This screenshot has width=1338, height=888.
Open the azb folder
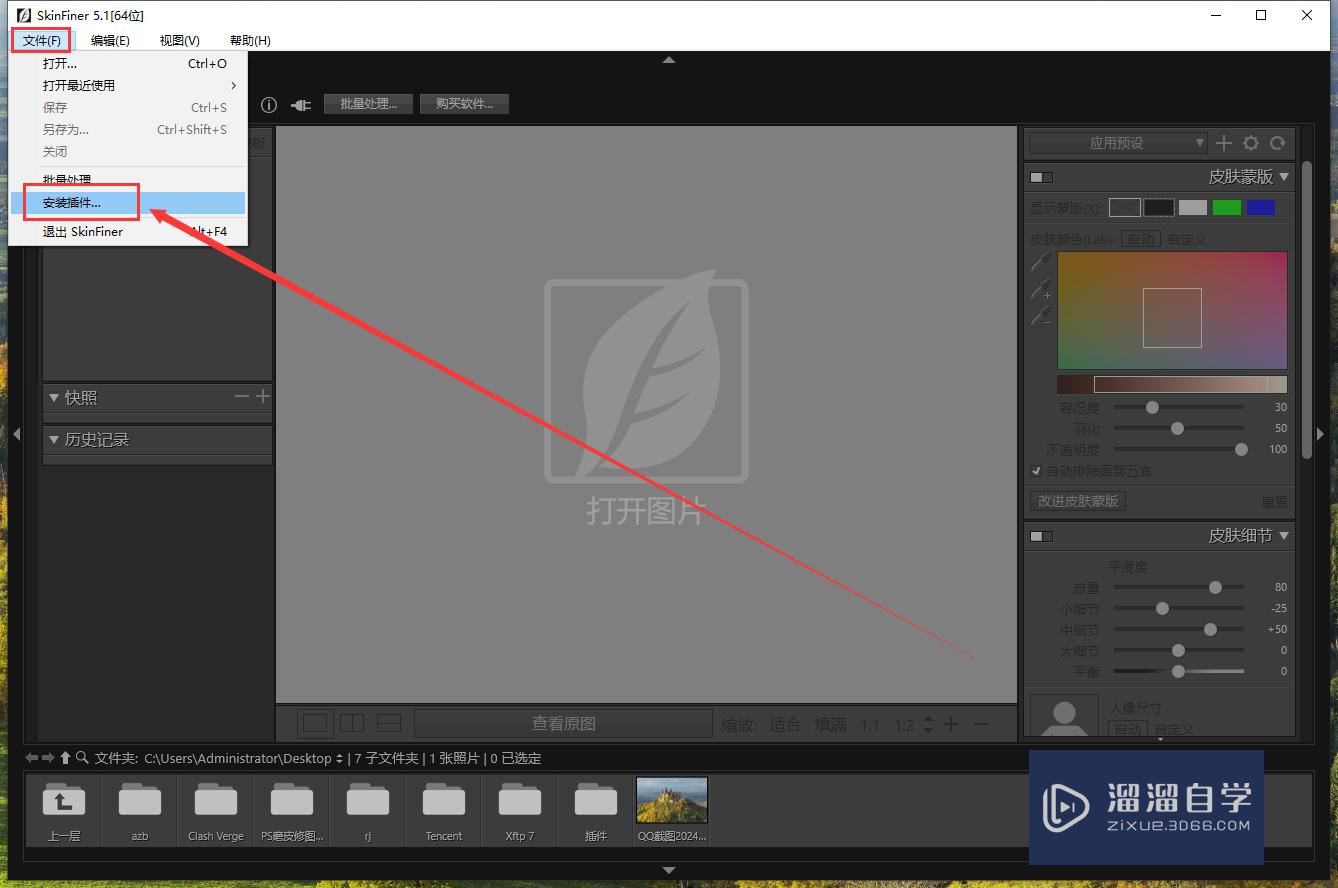(x=140, y=809)
